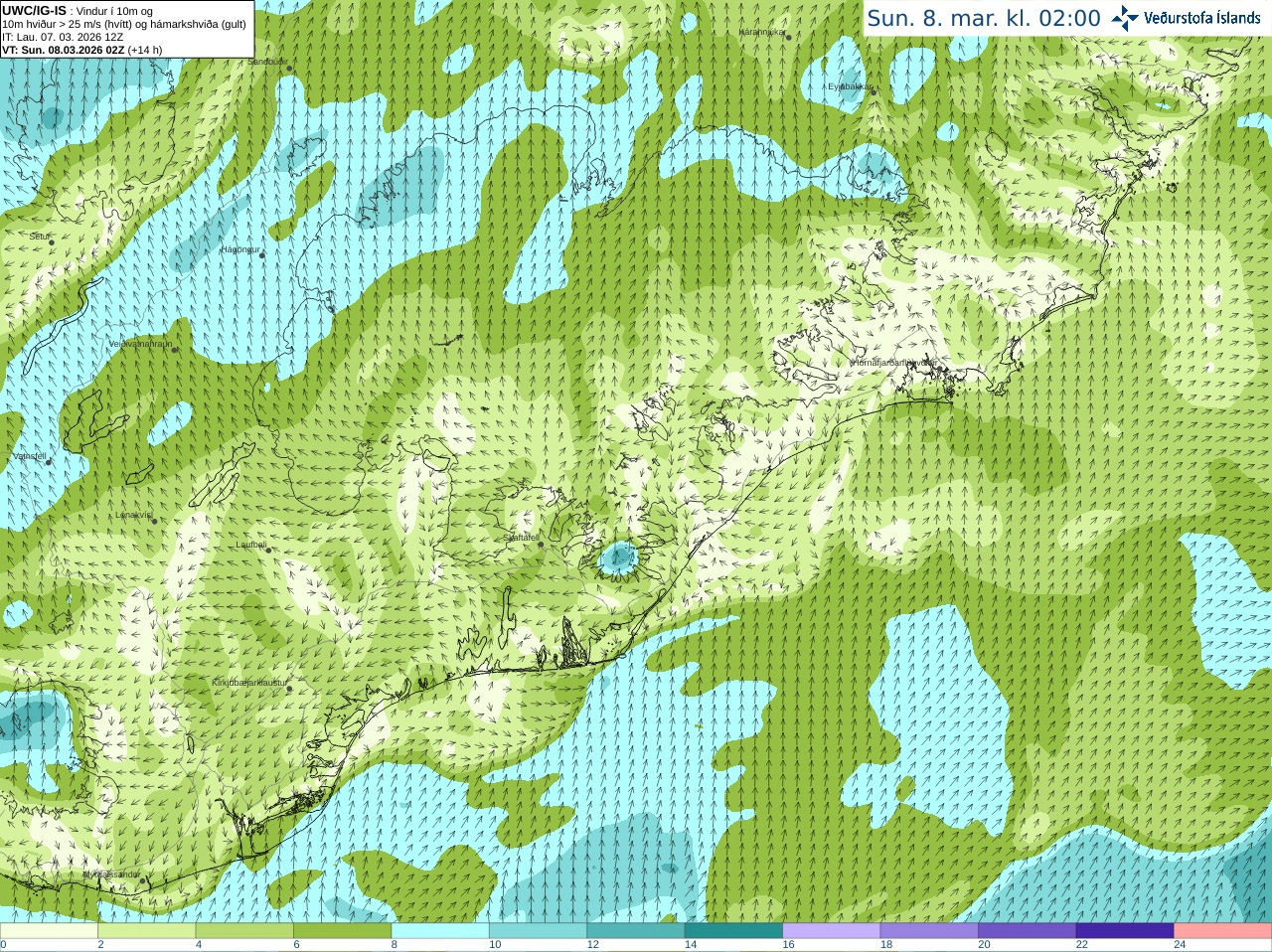Click the Mýrdalssandur station label
This screenshot has width=1272, height=952.
pos(111,874)
